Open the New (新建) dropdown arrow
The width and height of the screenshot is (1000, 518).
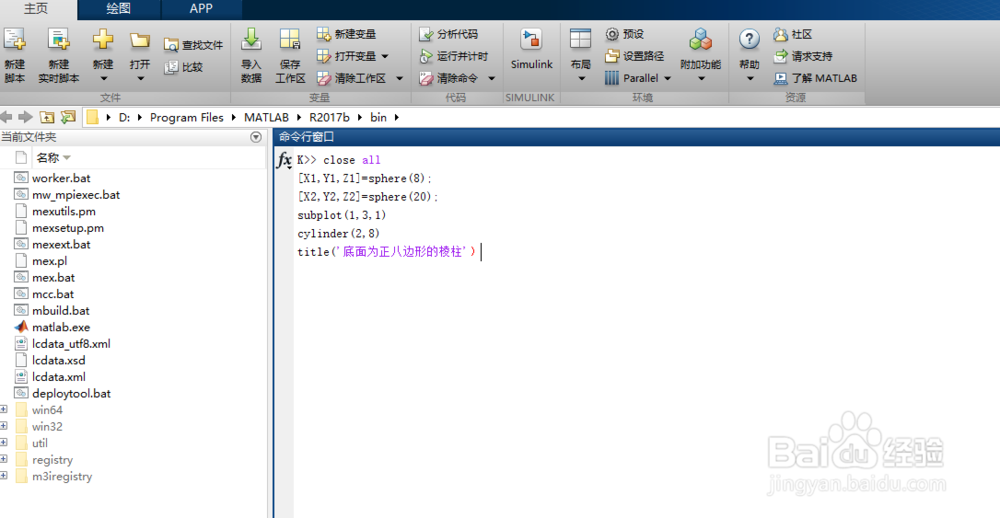(103, 79)
